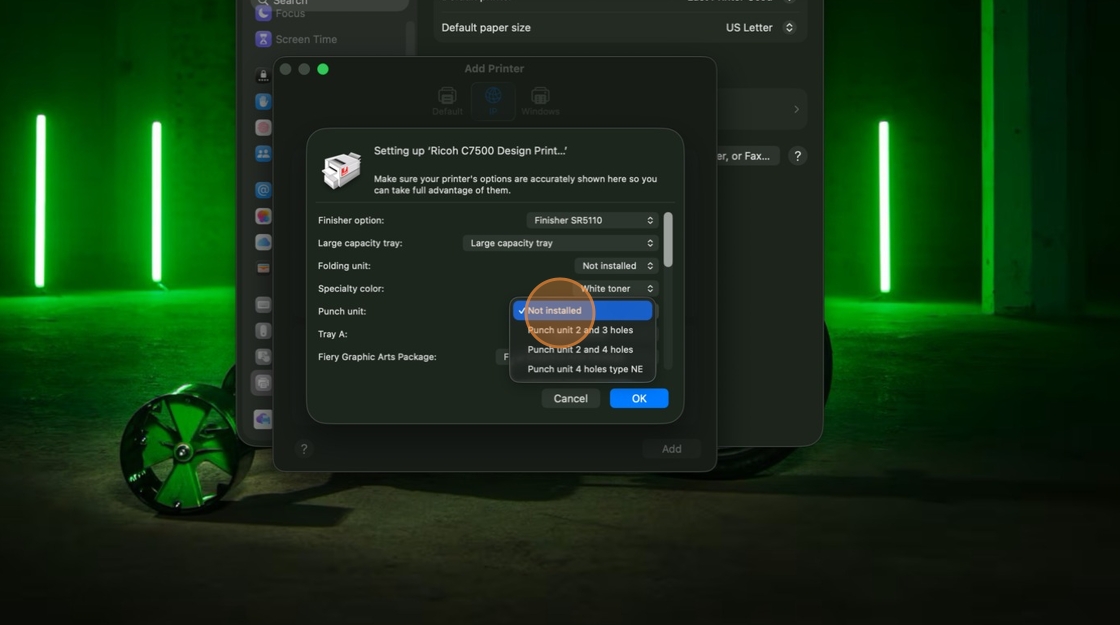1120x625 pixels.
Task: Switch to the Windows tab in Add Printer
Action: (x=540, y=101)
